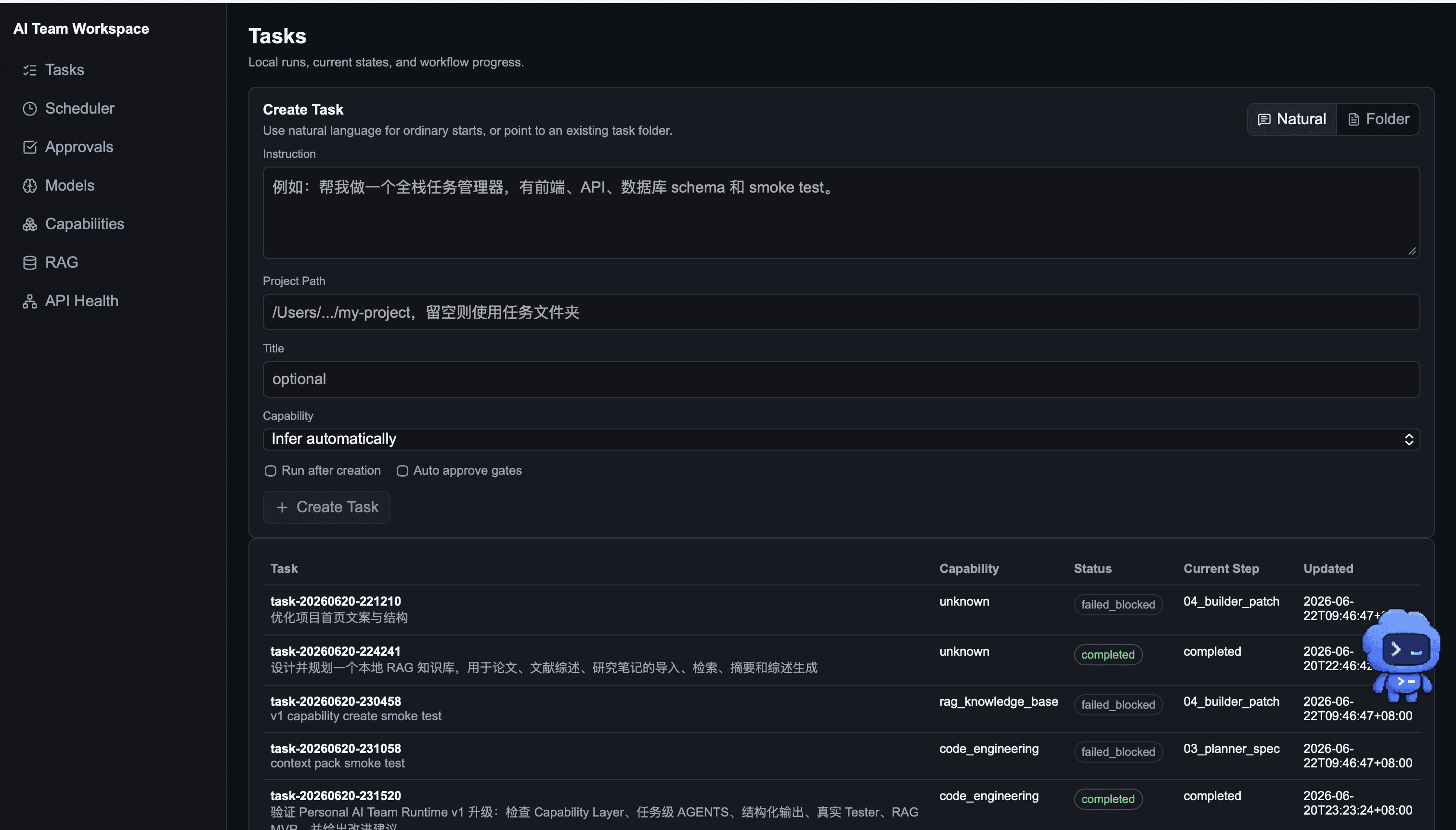Open the Approvals section

tap(78, 147)
